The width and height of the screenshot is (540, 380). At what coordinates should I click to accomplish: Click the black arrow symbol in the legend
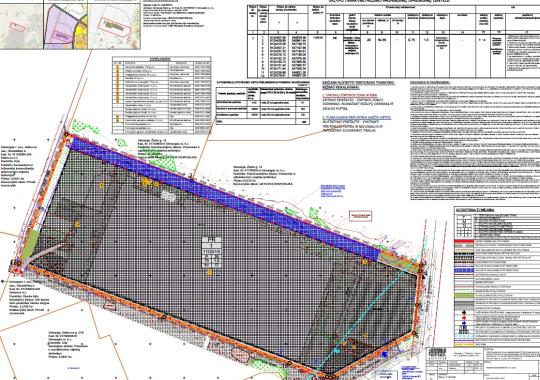(464, 313)
